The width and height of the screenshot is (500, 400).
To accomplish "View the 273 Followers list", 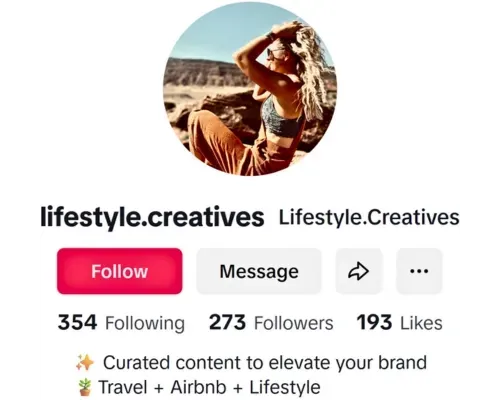I will (271, 323).
